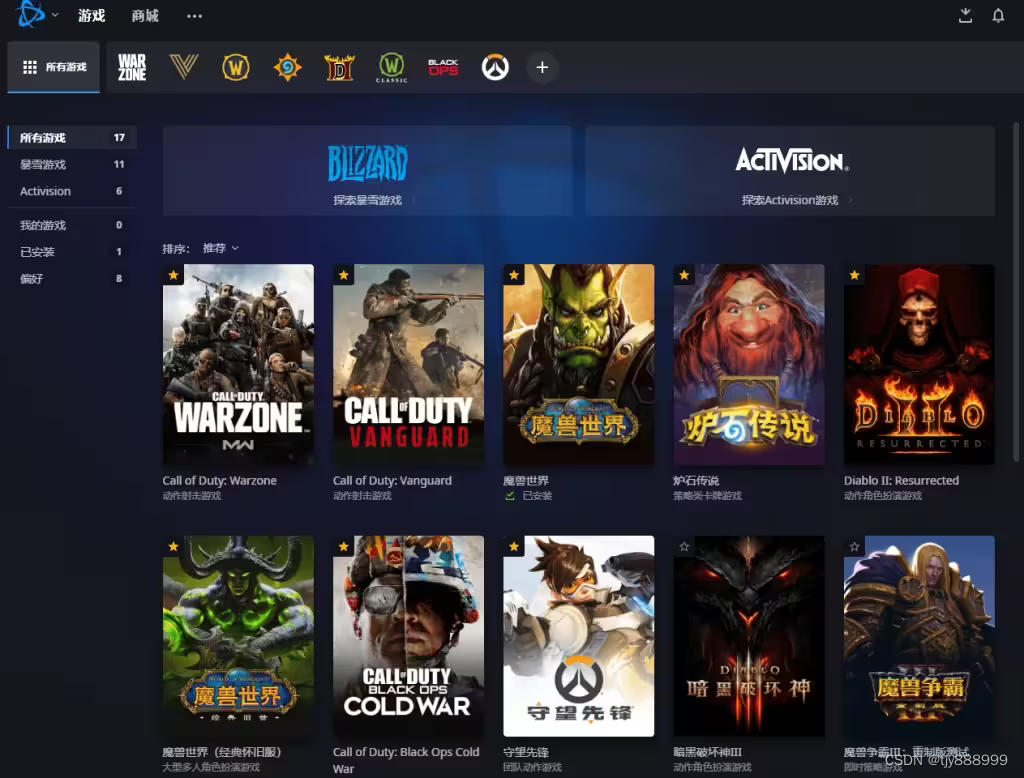Toggle favorite star on 魔兽争霸III card
This screenshot has height=778, width=1024.
(x=855, y=547)
